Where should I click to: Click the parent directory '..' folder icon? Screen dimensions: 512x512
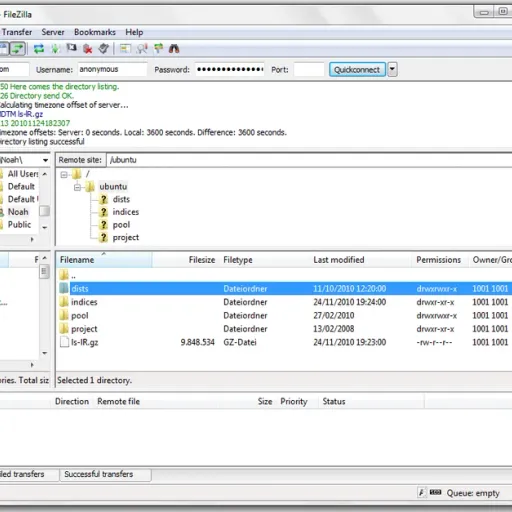64,275
